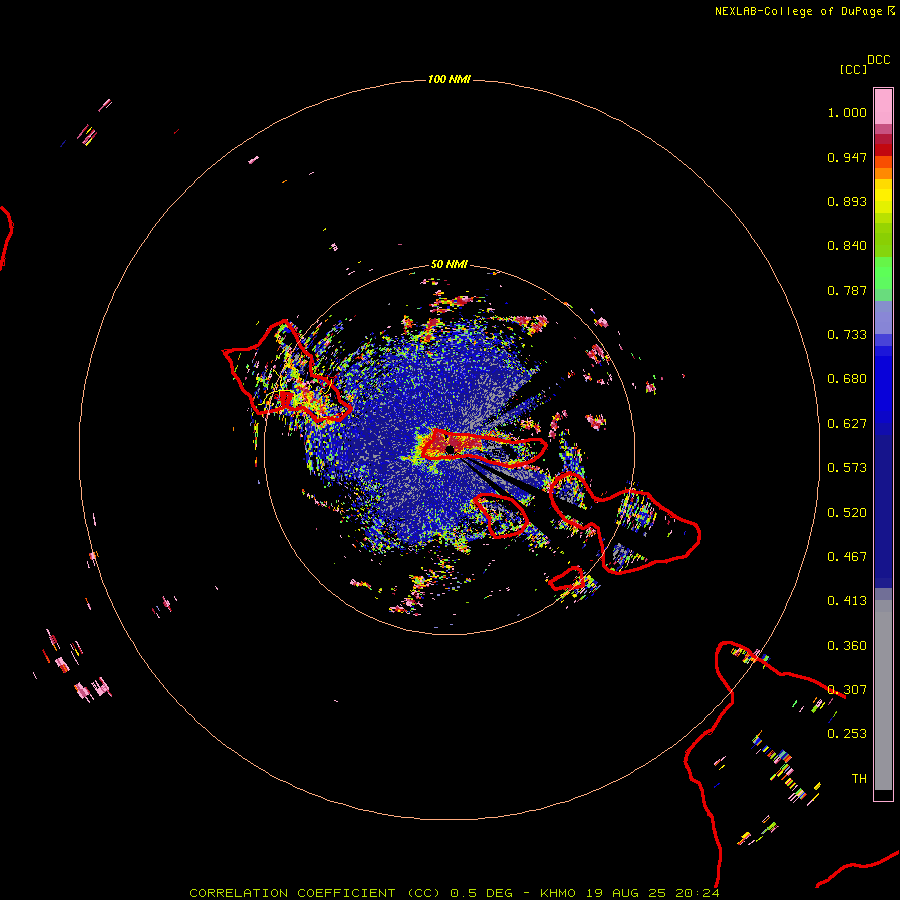Screen dimensions: 900x900
Task: Click the 100 NMI range ring label
Action: (x=449, y=79)
